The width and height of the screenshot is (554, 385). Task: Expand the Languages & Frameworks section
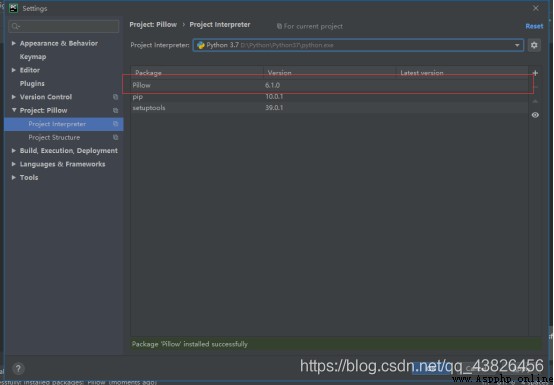tap(13, 164)
